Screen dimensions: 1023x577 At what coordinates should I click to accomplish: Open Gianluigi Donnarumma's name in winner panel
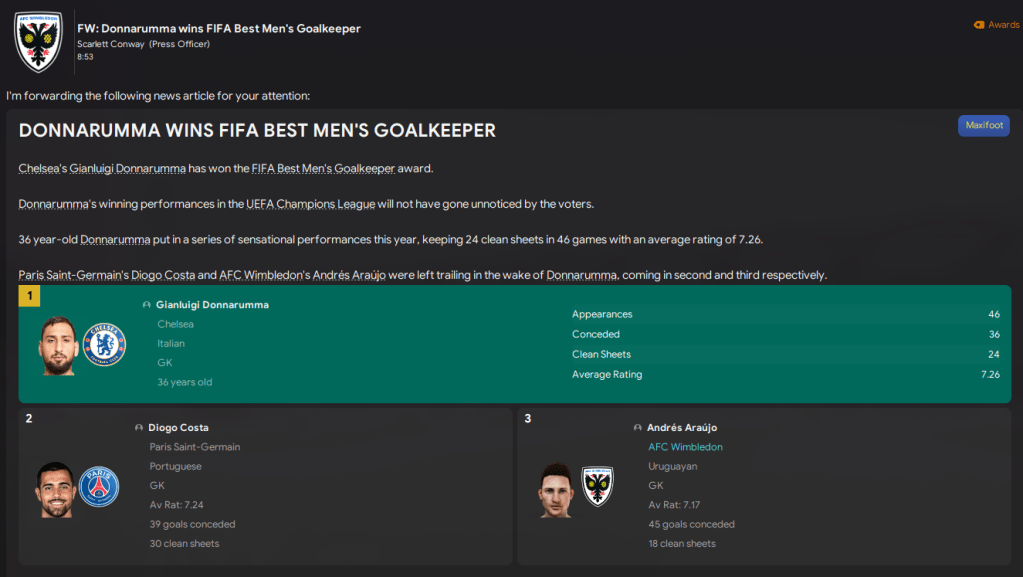212,305
